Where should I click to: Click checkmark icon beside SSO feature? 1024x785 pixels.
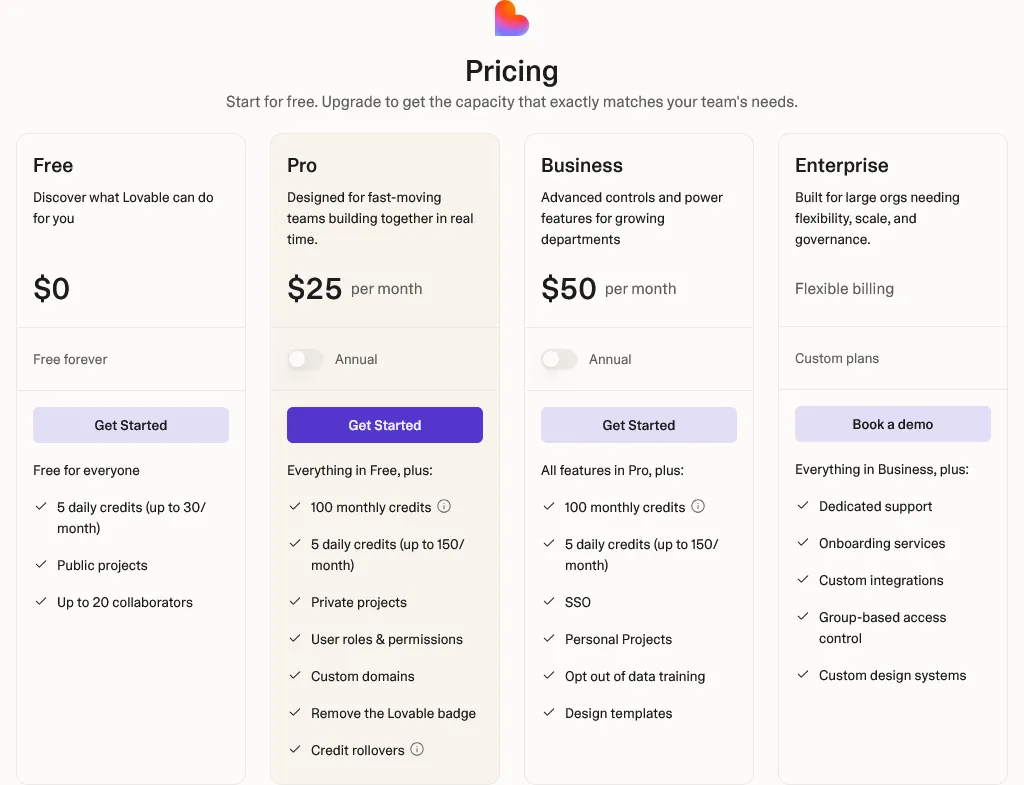[549, 602]
